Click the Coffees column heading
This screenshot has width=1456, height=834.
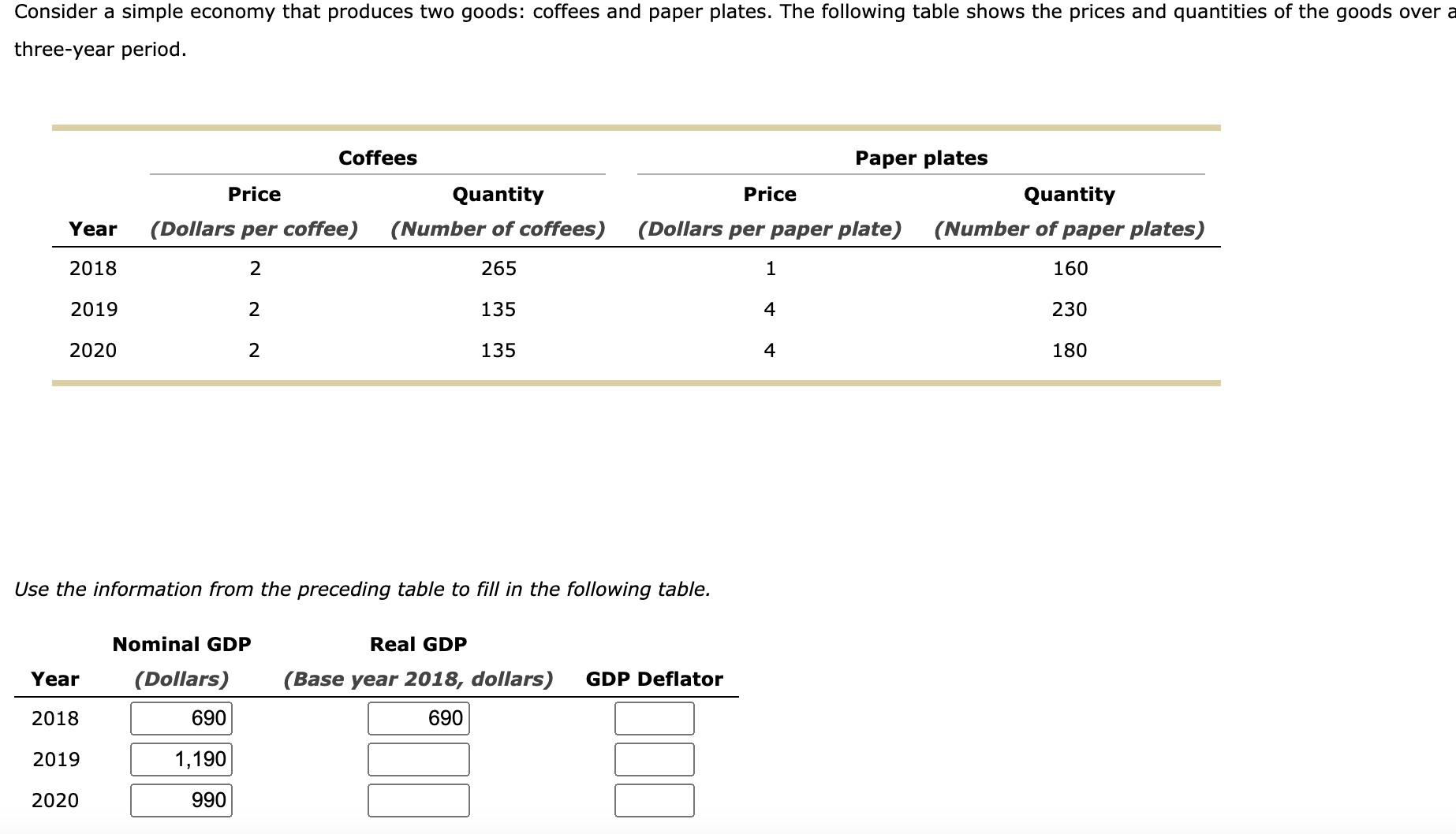[377, 157]
